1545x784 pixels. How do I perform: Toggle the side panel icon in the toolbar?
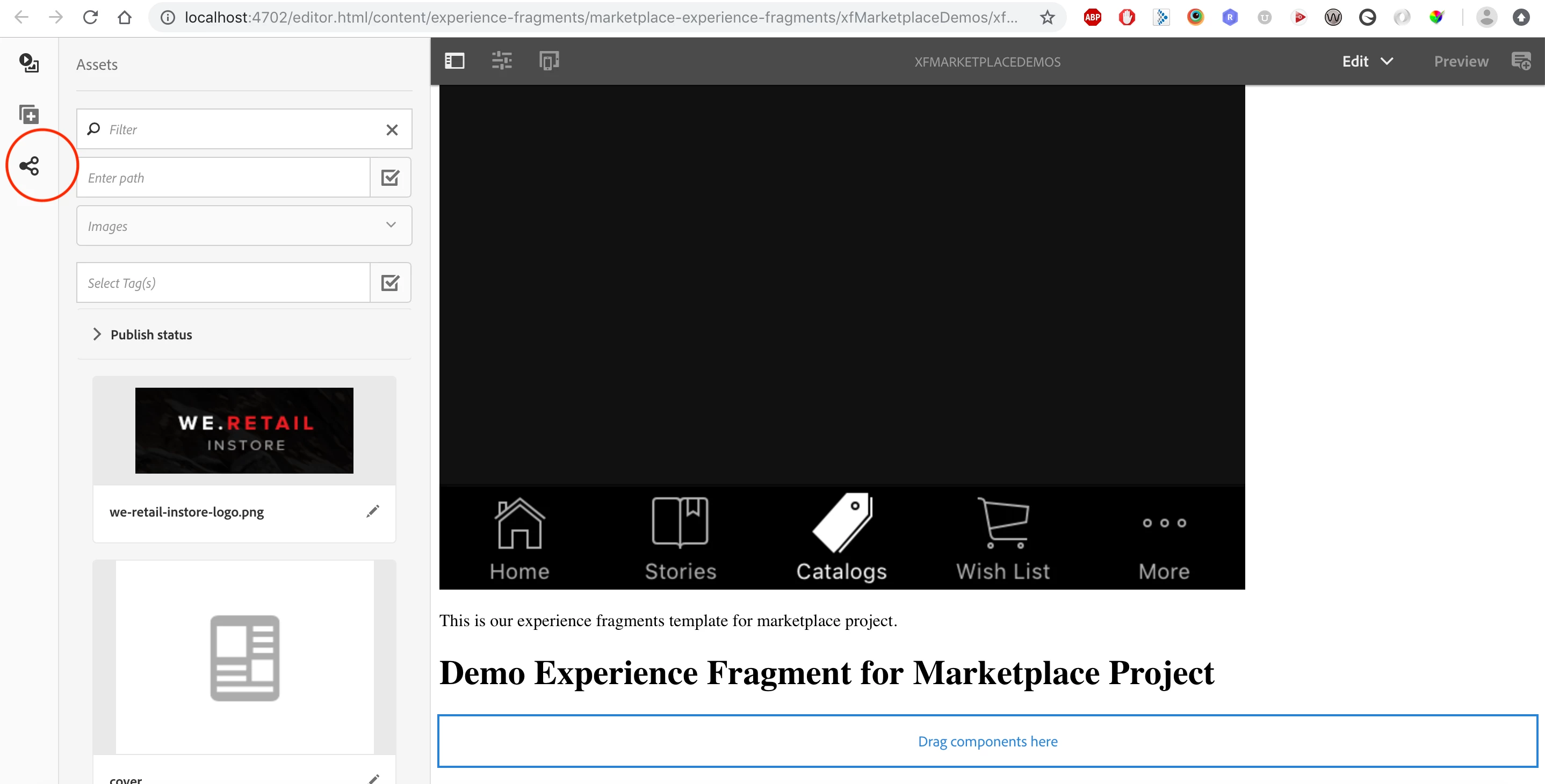[x=454, y=61]
